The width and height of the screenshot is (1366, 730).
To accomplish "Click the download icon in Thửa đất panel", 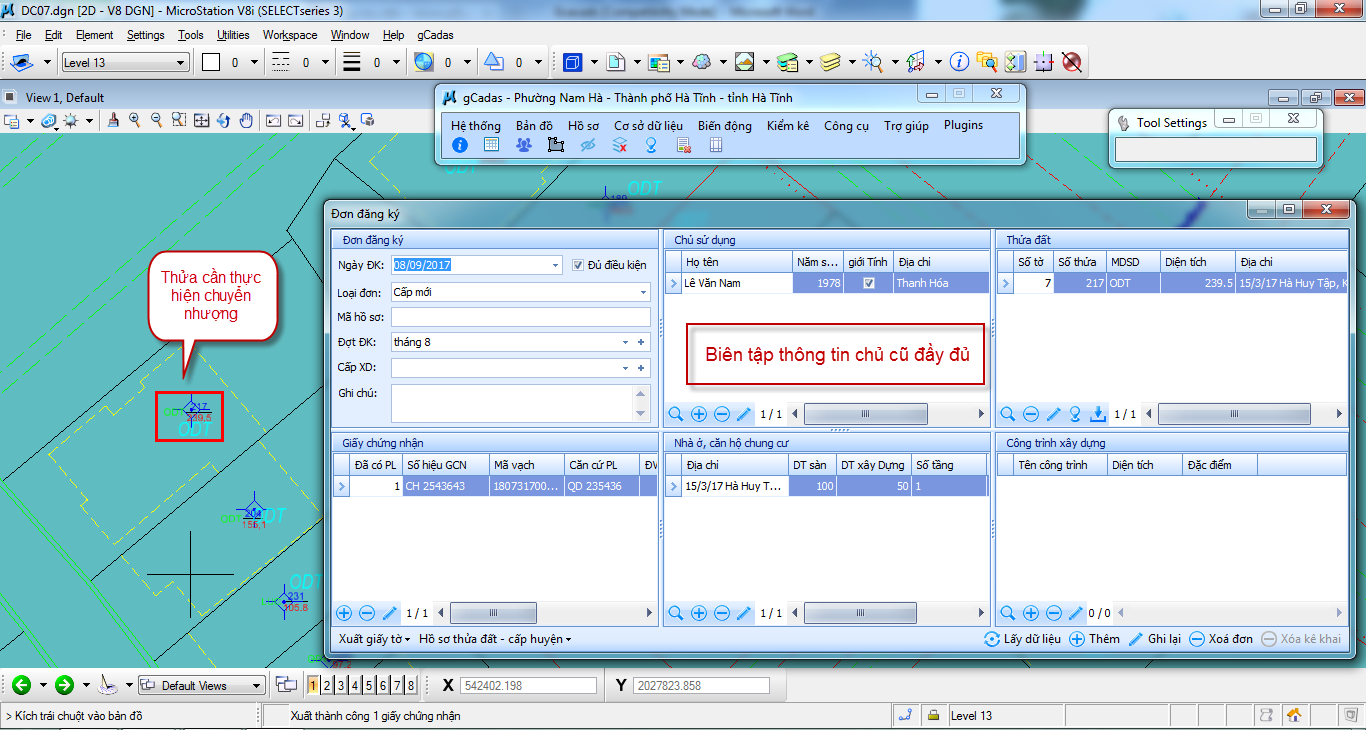I will (1097, 414).
